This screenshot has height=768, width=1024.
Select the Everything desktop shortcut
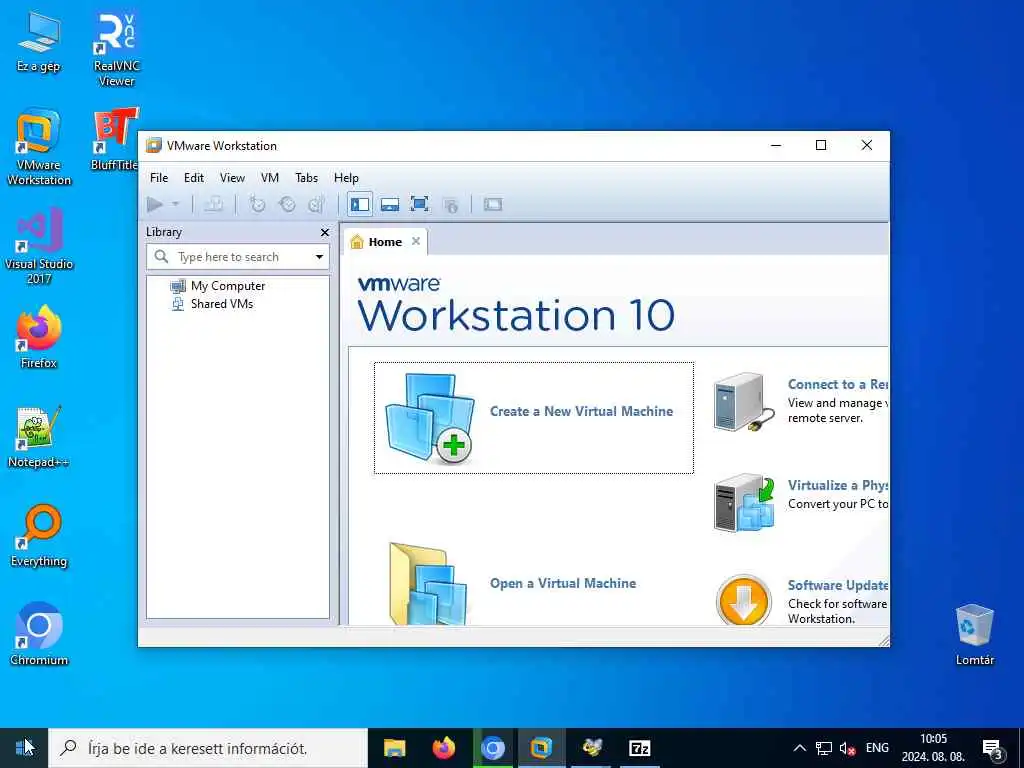[39, 536]
